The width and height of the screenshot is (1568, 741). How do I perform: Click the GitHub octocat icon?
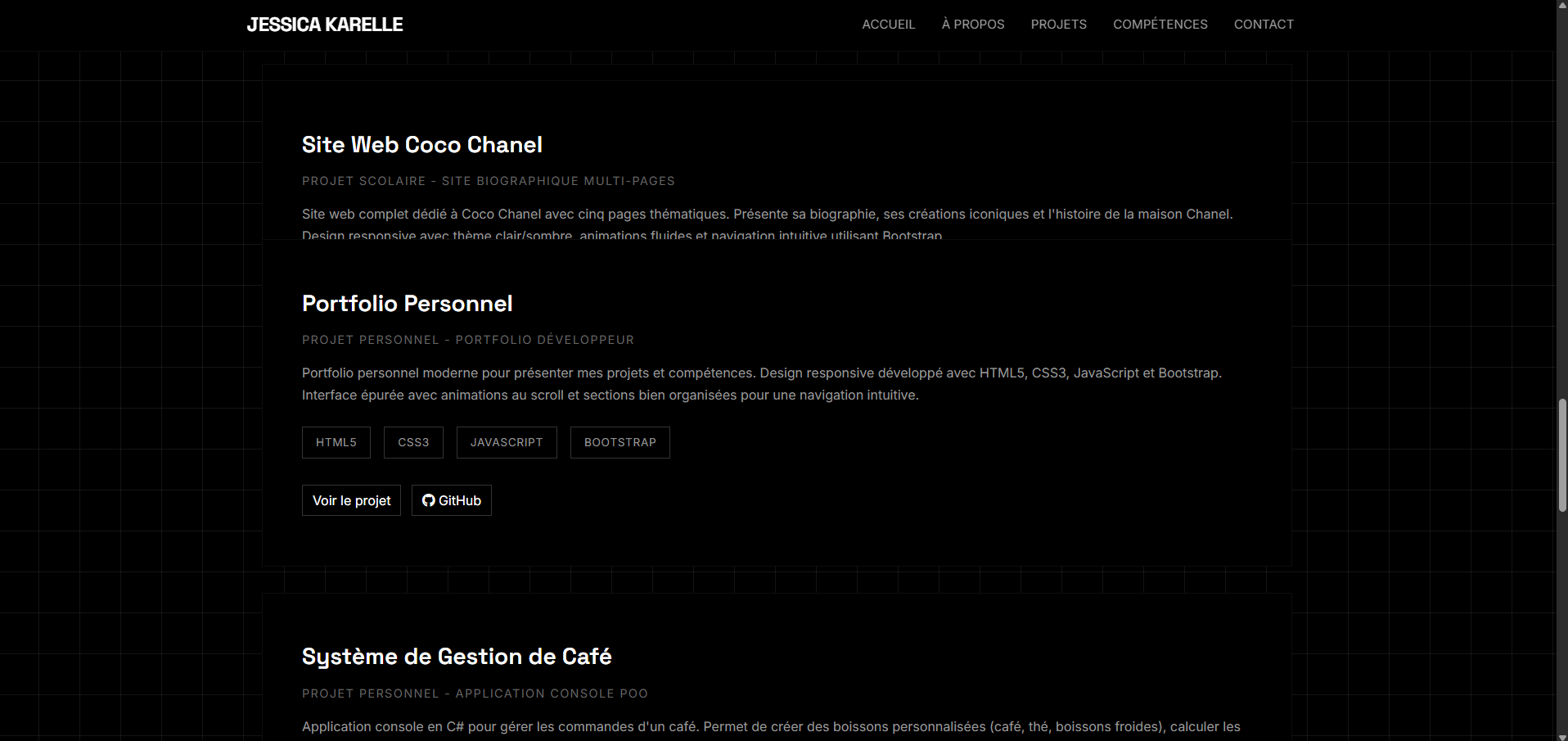click(428, 500)
